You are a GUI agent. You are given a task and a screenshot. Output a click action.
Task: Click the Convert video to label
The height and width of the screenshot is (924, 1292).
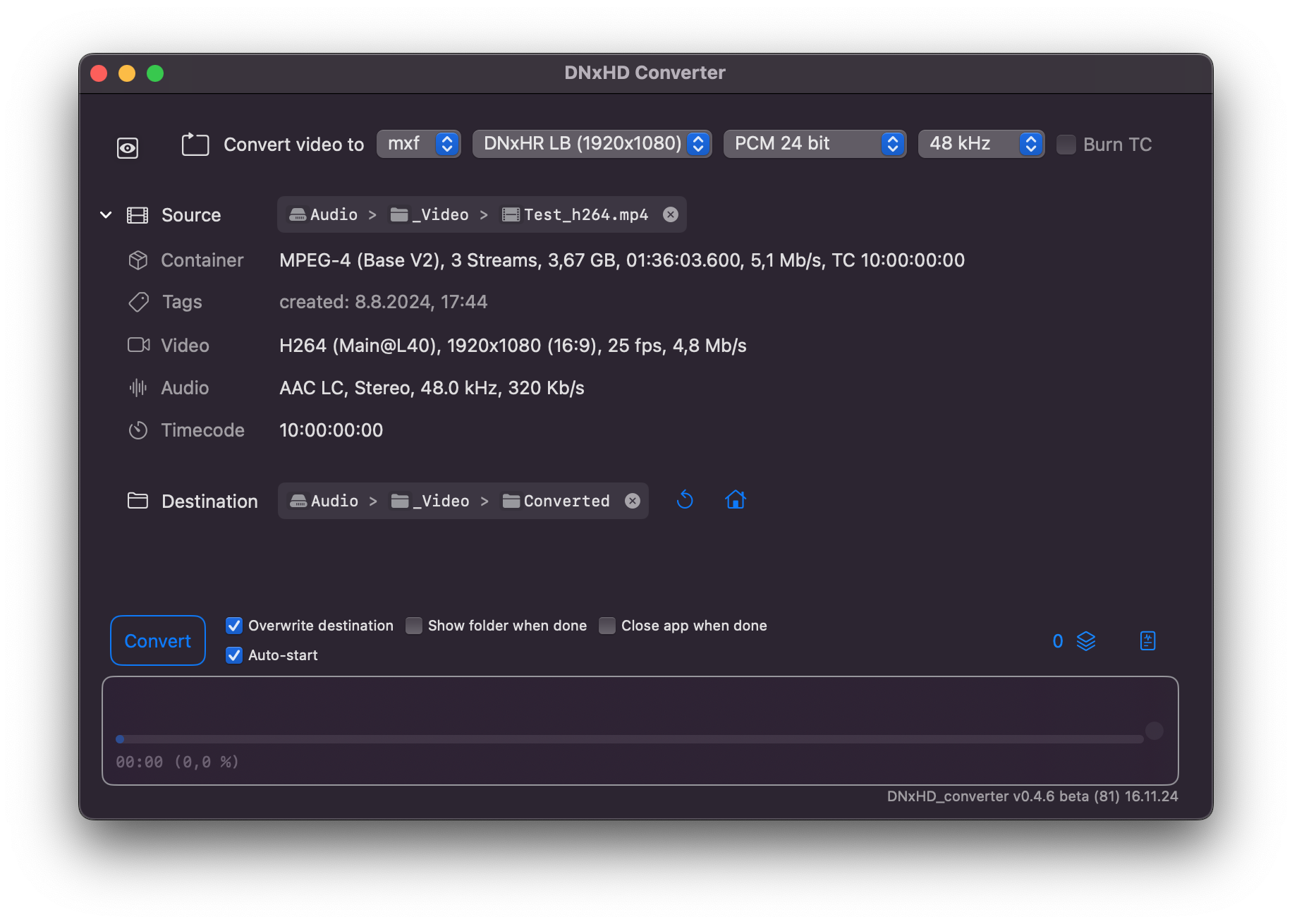294,145
